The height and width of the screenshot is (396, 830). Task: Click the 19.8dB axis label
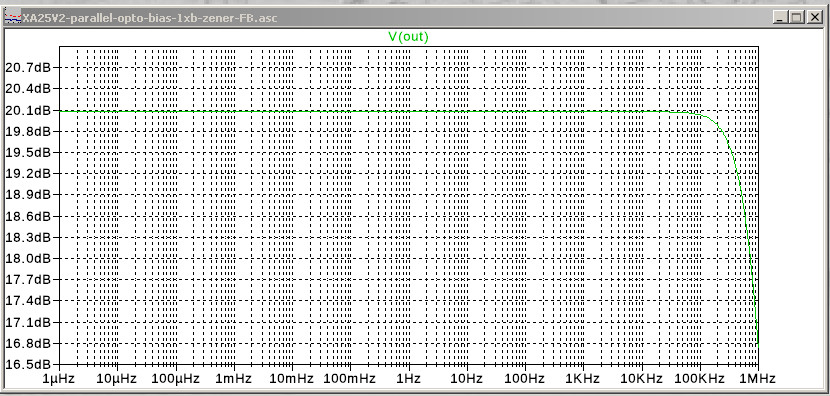click(x=28, y=131)
